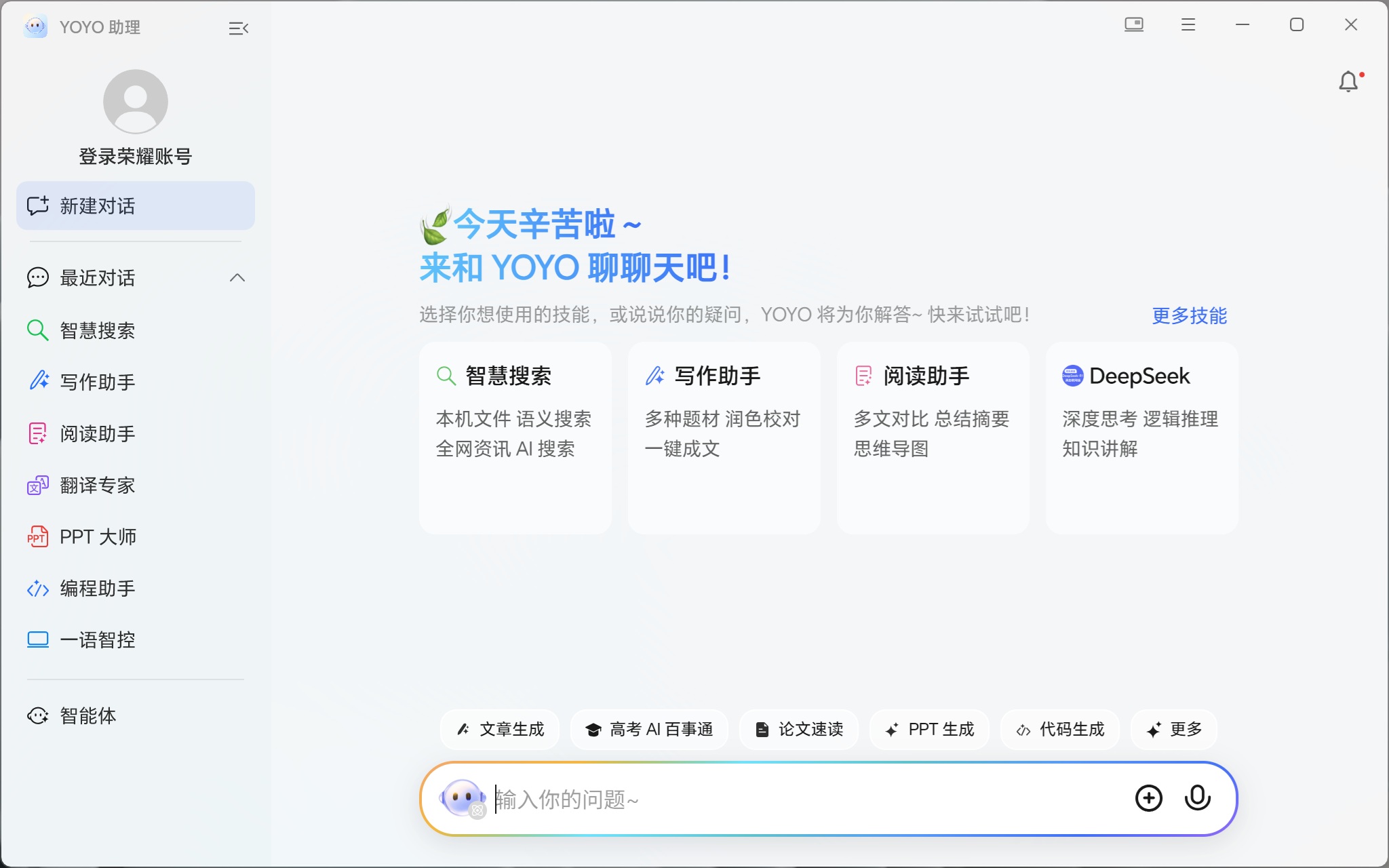Click 登录荣耀账号 to sign in

click(x=136, y=157)
